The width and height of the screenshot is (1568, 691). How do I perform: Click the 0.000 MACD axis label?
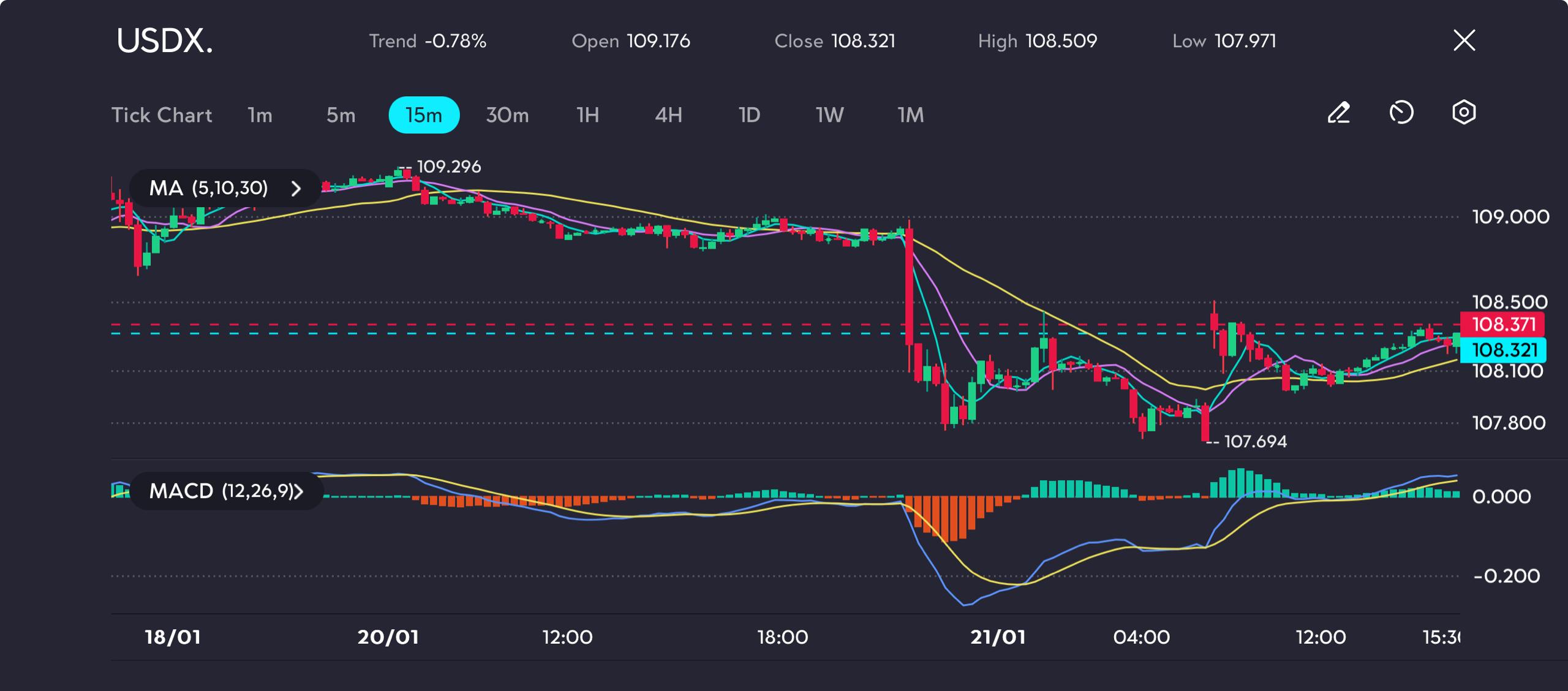click(1502, 496)
